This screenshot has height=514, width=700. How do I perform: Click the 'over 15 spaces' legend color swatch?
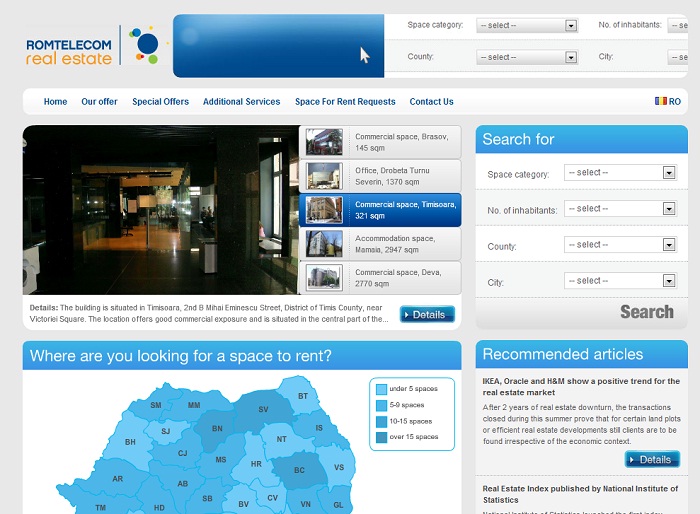click(381, 437)
